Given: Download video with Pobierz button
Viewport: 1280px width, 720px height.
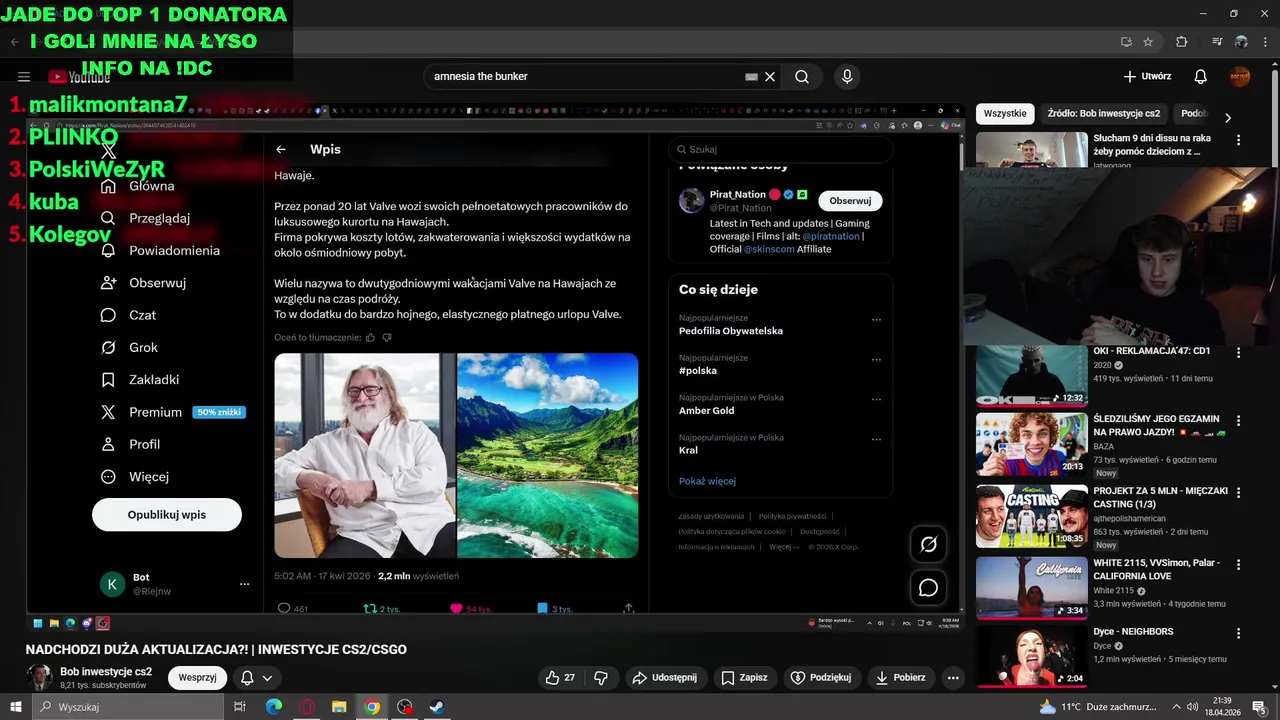Looking at the screenshot, I should click(x=899, y=677).
